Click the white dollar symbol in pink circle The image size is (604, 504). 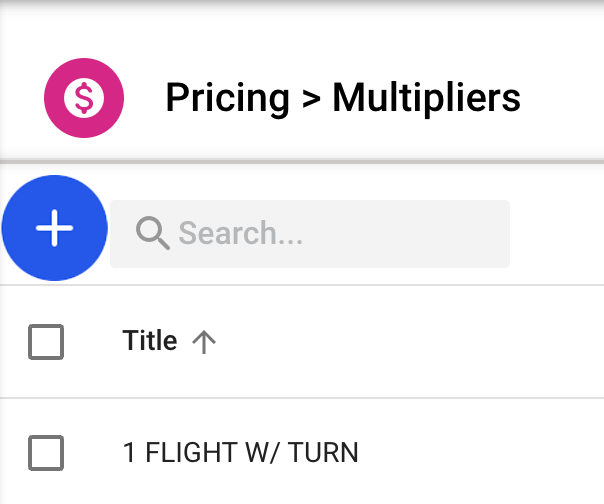pos(84,98)
